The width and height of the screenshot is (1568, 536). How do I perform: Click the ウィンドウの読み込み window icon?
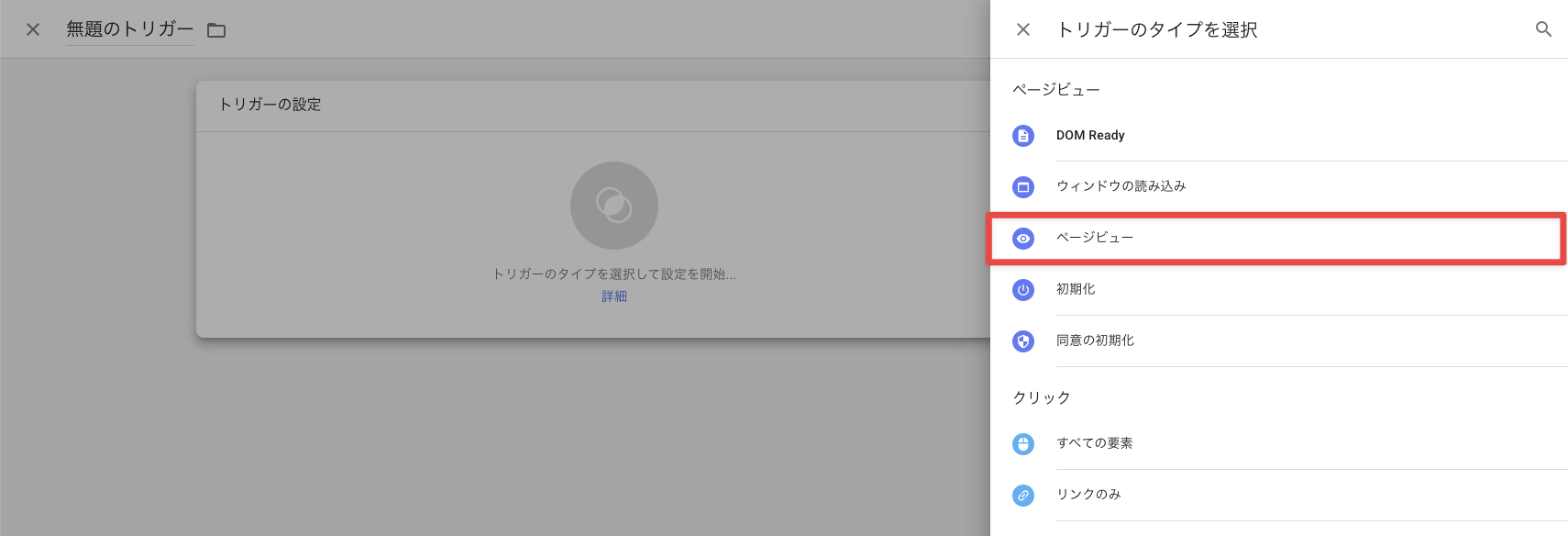tap(1022, 187)
